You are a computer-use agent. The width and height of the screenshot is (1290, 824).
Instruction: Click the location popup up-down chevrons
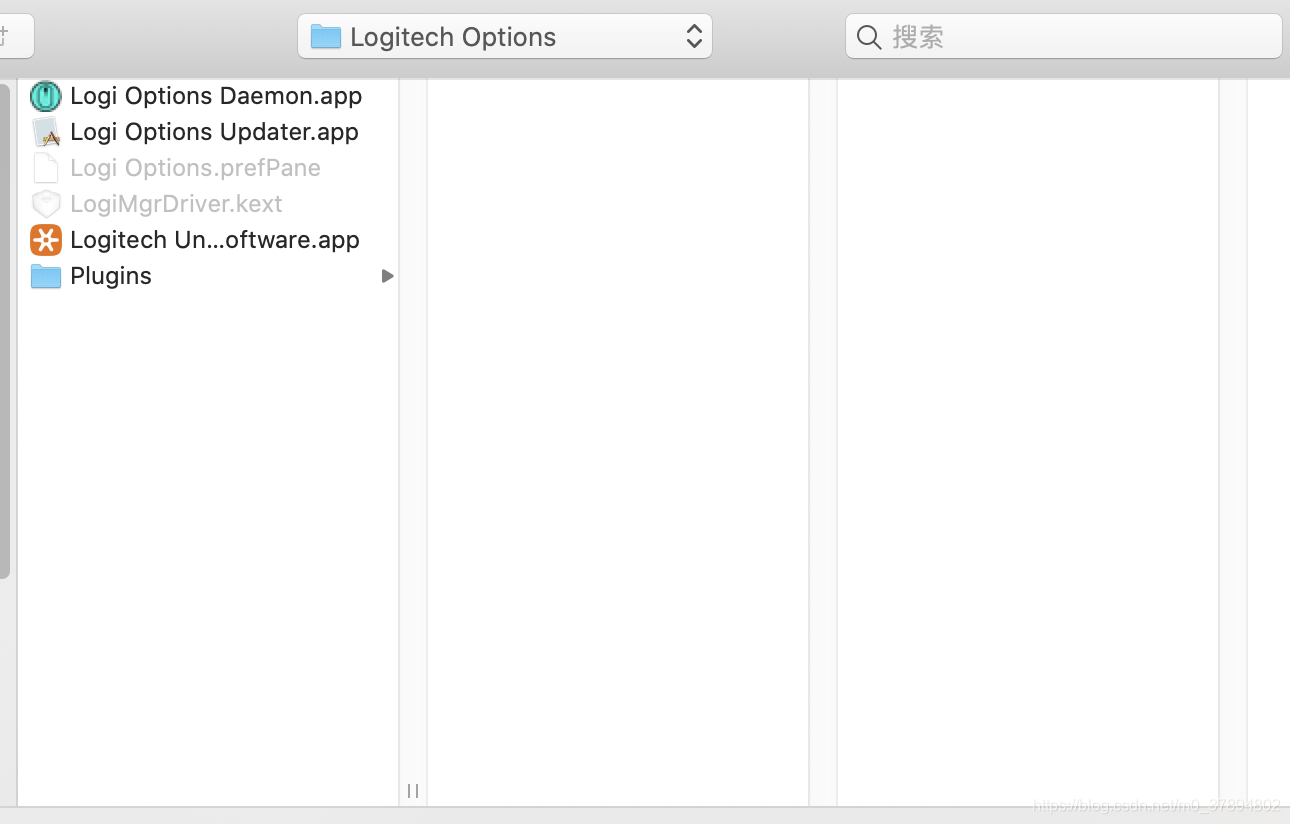pyautogui.click(x=694, y=37)
